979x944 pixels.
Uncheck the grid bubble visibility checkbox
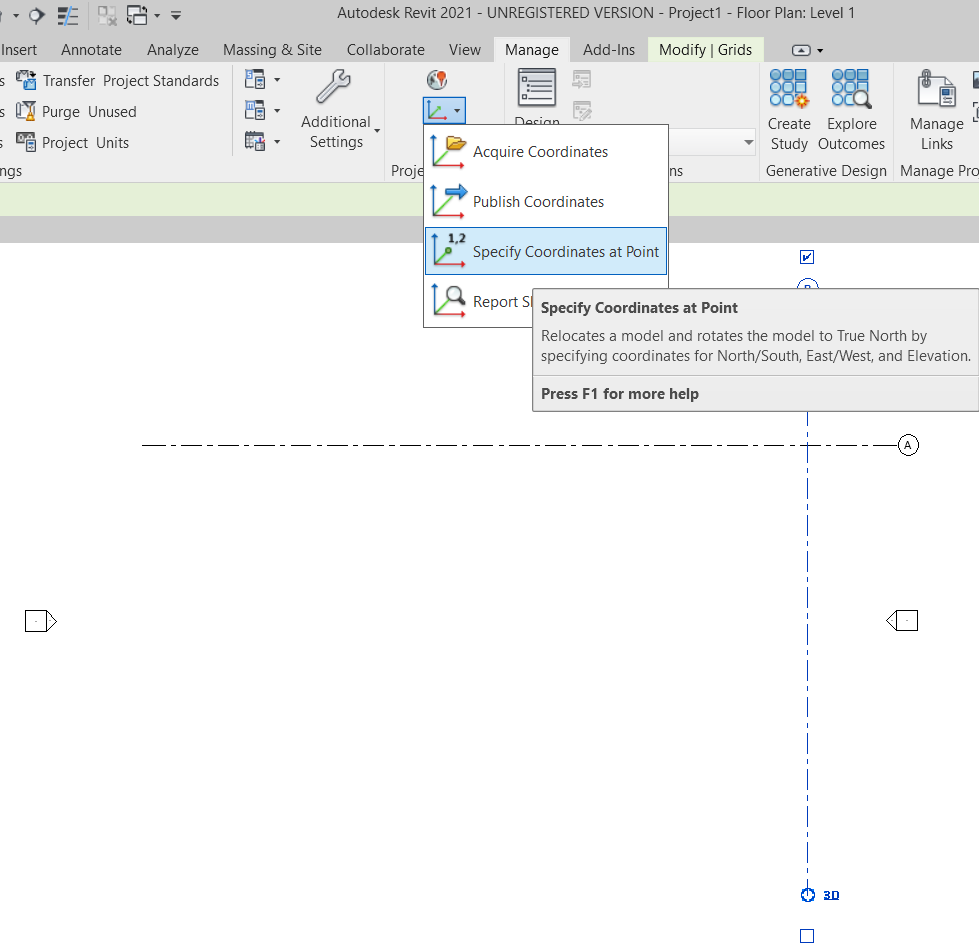tap(807, 257)
